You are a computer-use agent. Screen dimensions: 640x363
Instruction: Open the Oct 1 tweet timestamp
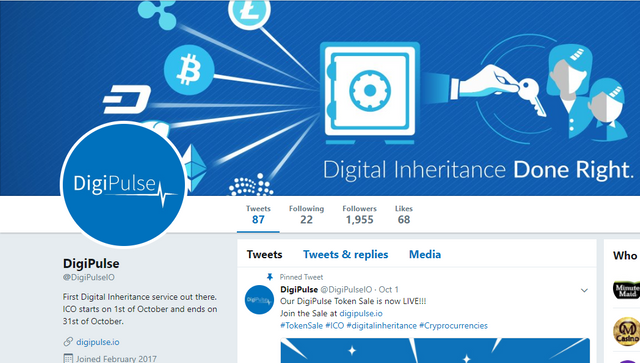[389, 290]
